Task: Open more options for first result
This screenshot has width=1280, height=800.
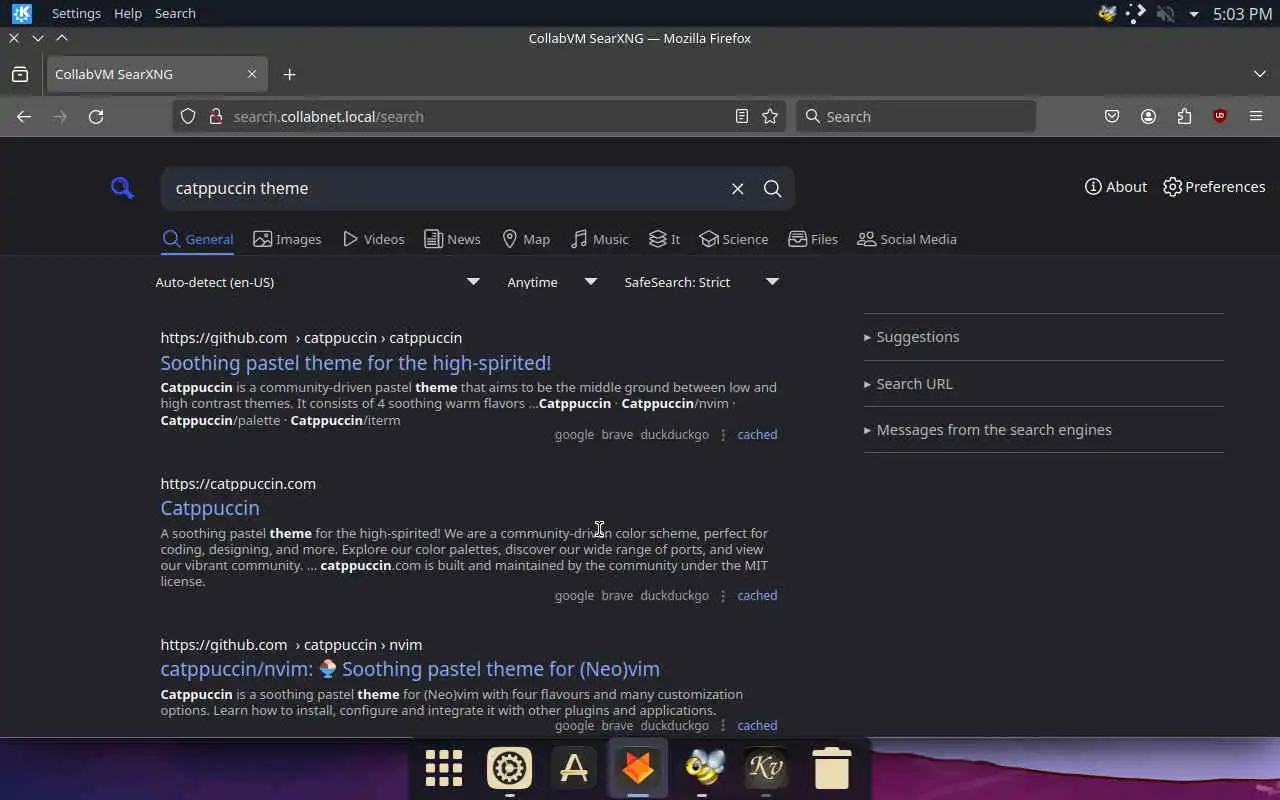Action: point(723,435)
